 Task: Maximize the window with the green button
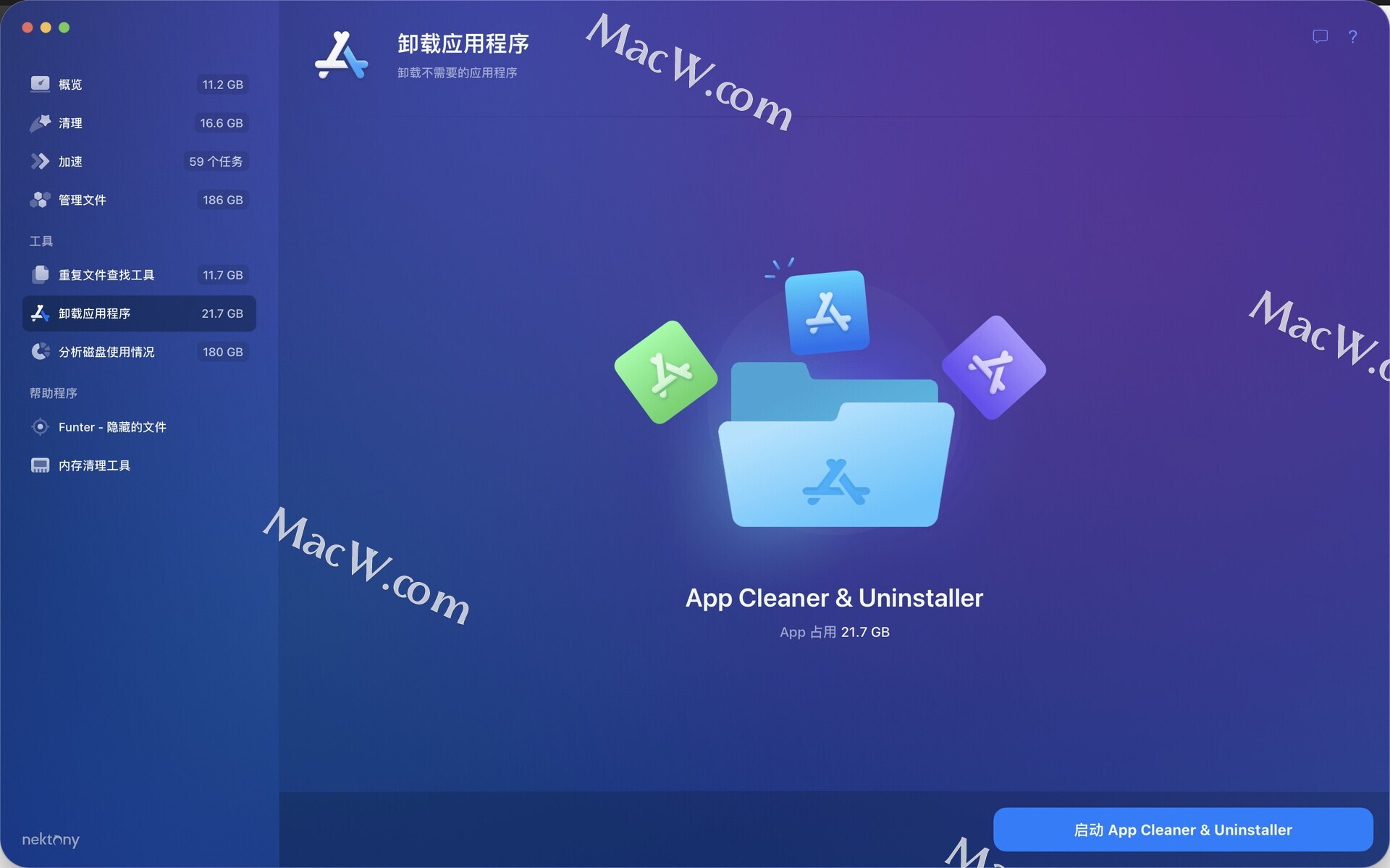pos(64,28)
